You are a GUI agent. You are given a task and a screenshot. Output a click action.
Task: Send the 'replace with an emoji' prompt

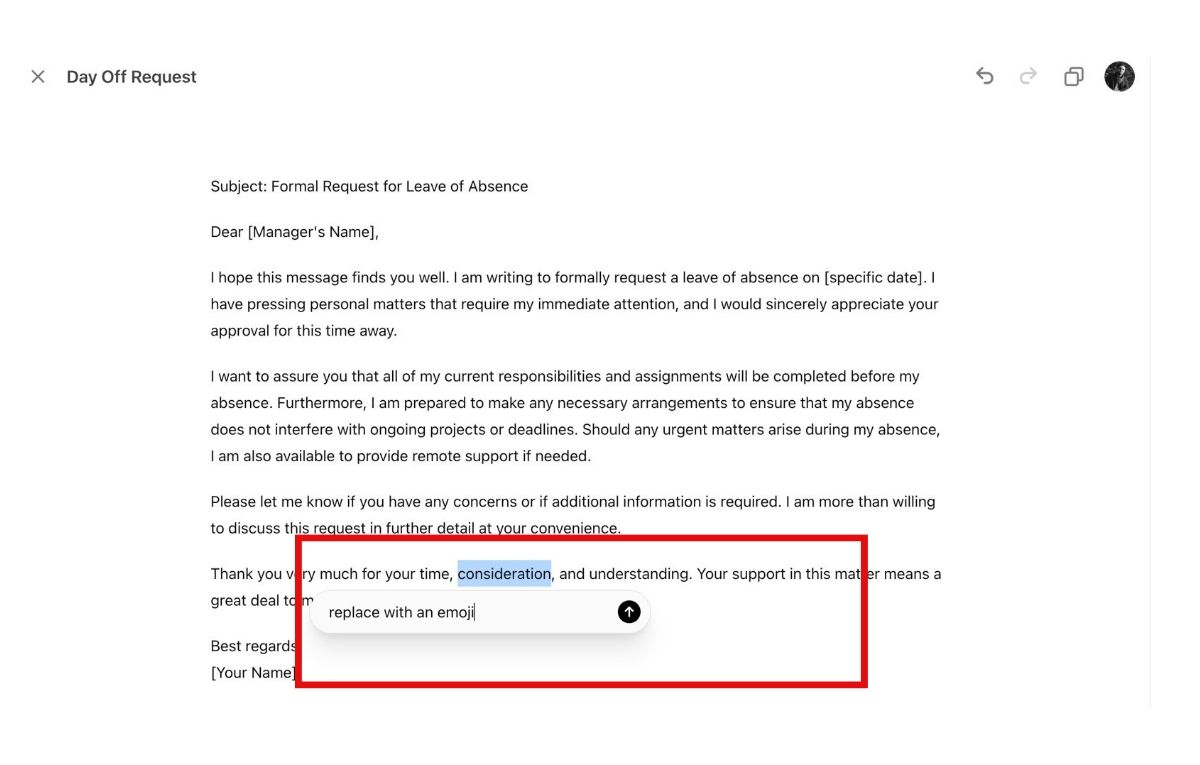(628, 612)
